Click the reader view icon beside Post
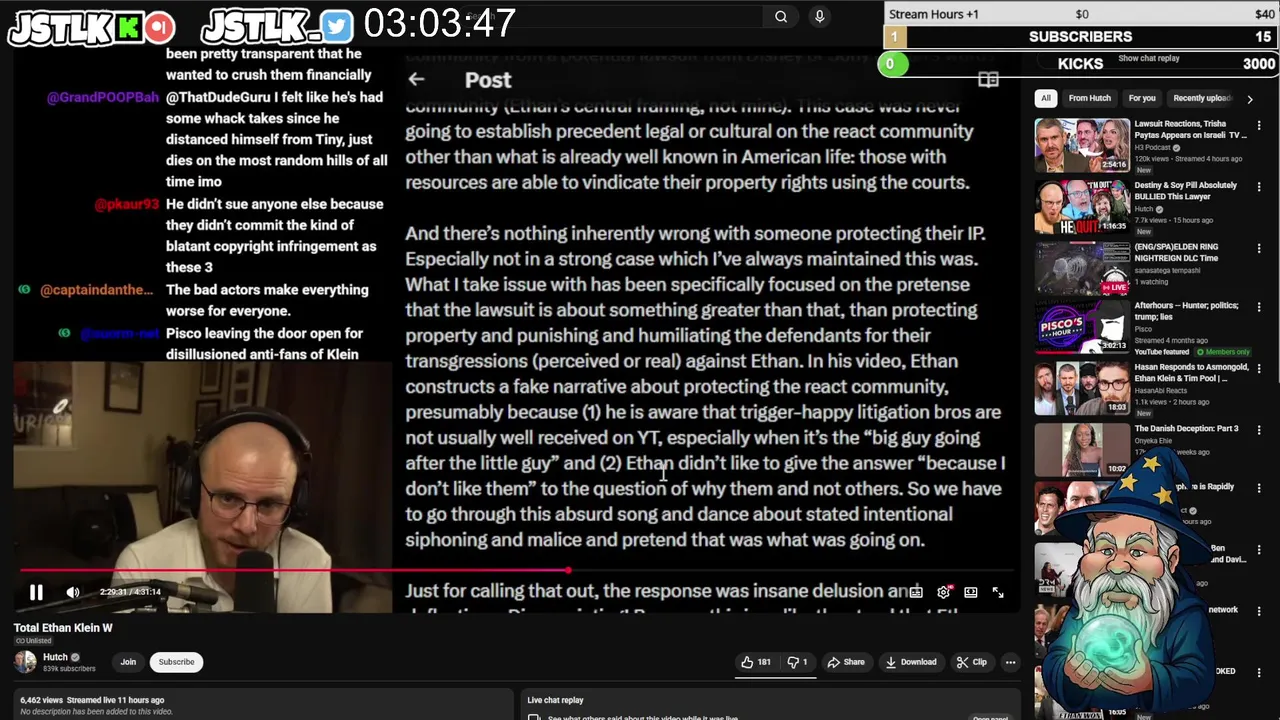Image resolution: width=1280 pixels, height=720 pixels. 988,80
